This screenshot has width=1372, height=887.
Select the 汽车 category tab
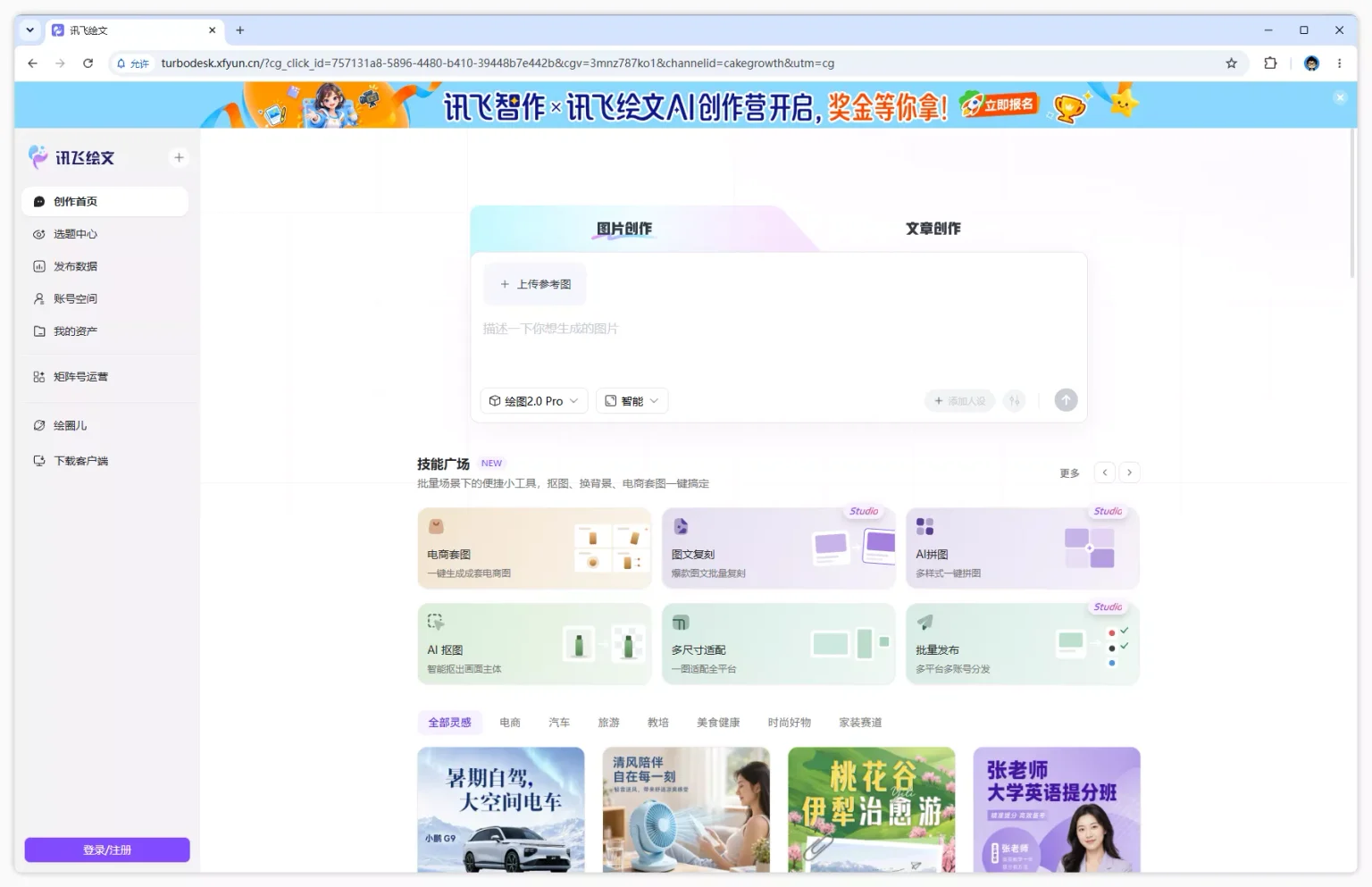click(559, 723)
